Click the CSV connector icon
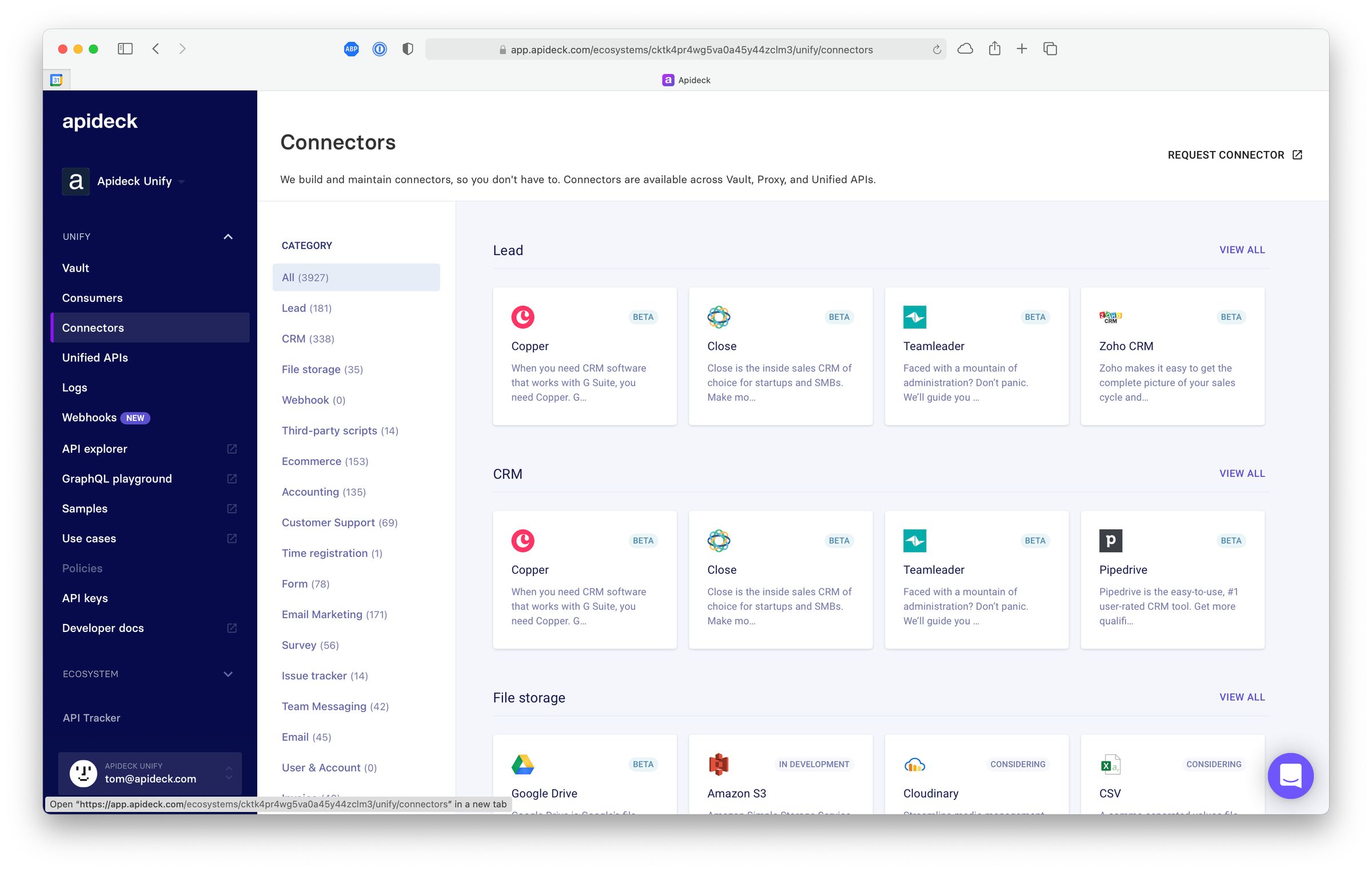The width and height of the screenshot is (1372, 871). 1110,764
